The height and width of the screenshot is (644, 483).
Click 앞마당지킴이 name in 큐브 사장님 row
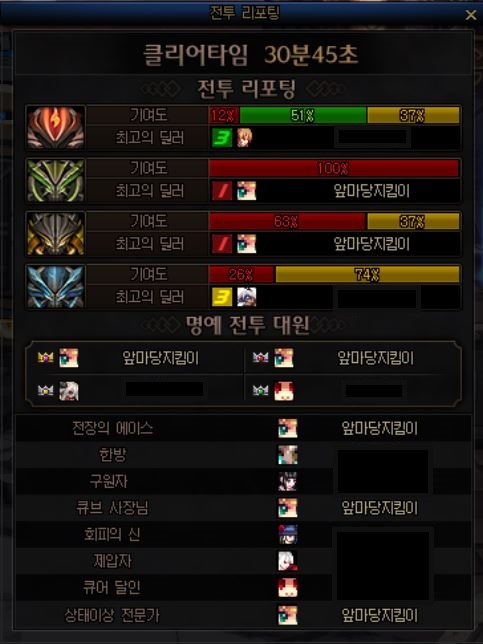tap(380, 508)
